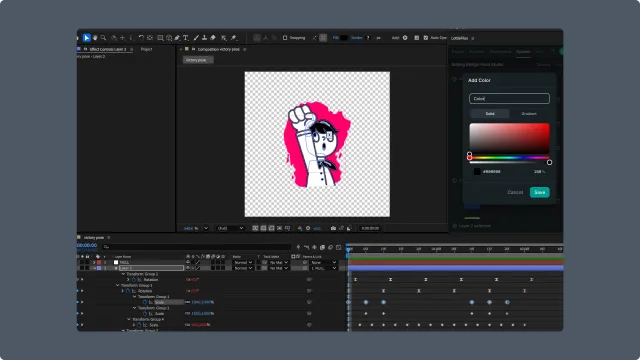640x360 pixels.
Task: Open the Project panel tab
Action: point(146,49)
